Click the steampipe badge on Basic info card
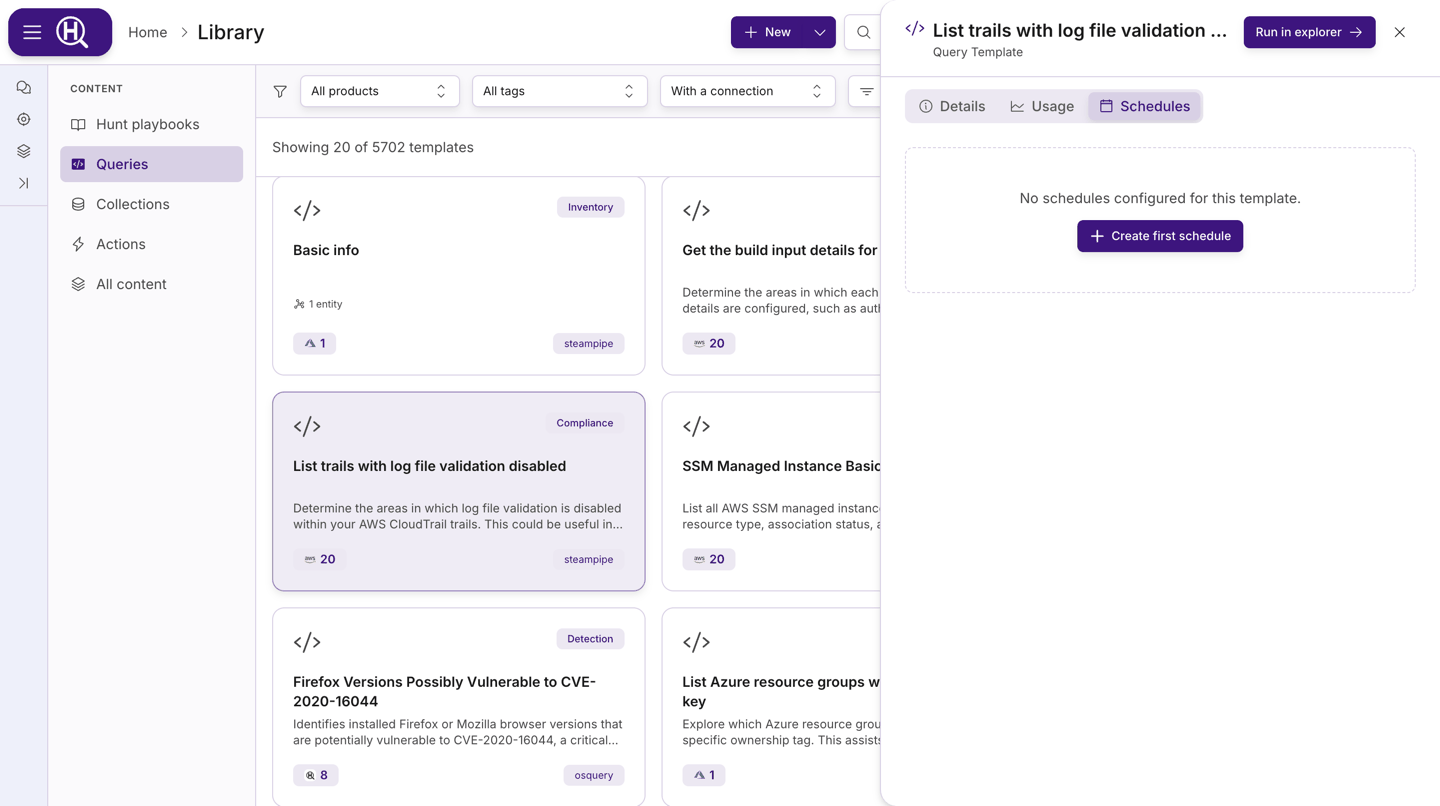The image size is (1440, 806). click(588, 343)
